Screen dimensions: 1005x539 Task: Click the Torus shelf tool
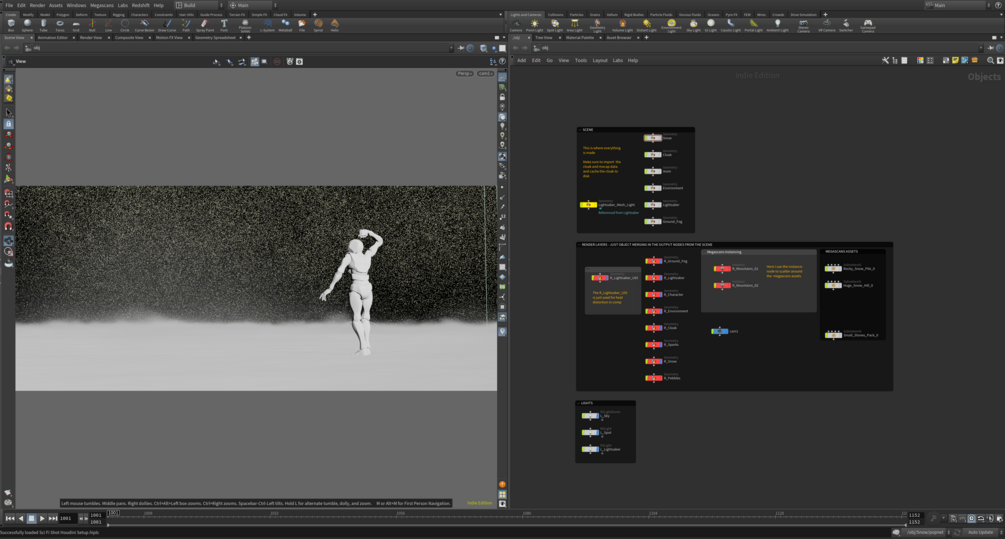pos(60,24)
